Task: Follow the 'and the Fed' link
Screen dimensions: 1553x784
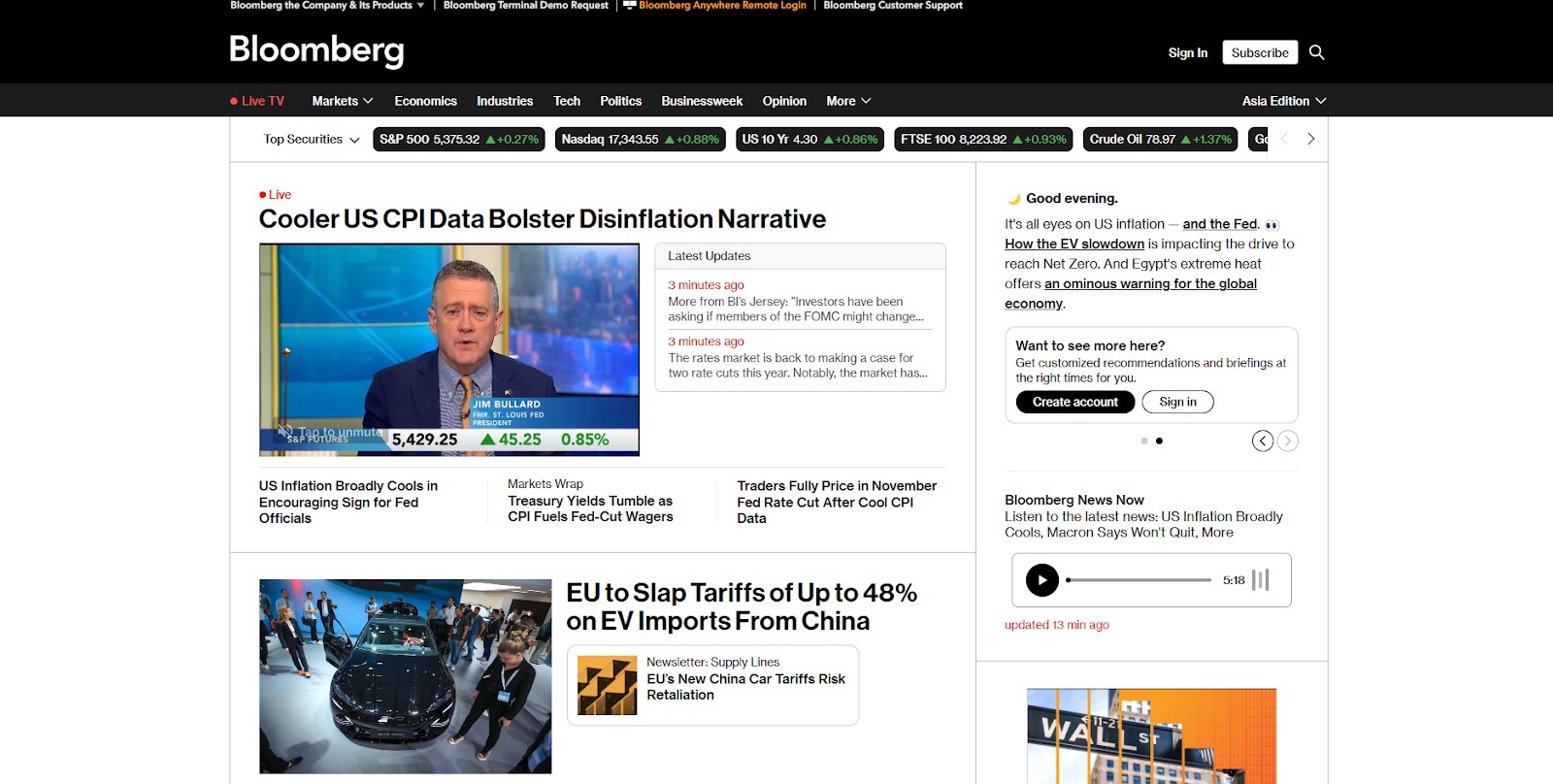Action: click(1220, 224)
